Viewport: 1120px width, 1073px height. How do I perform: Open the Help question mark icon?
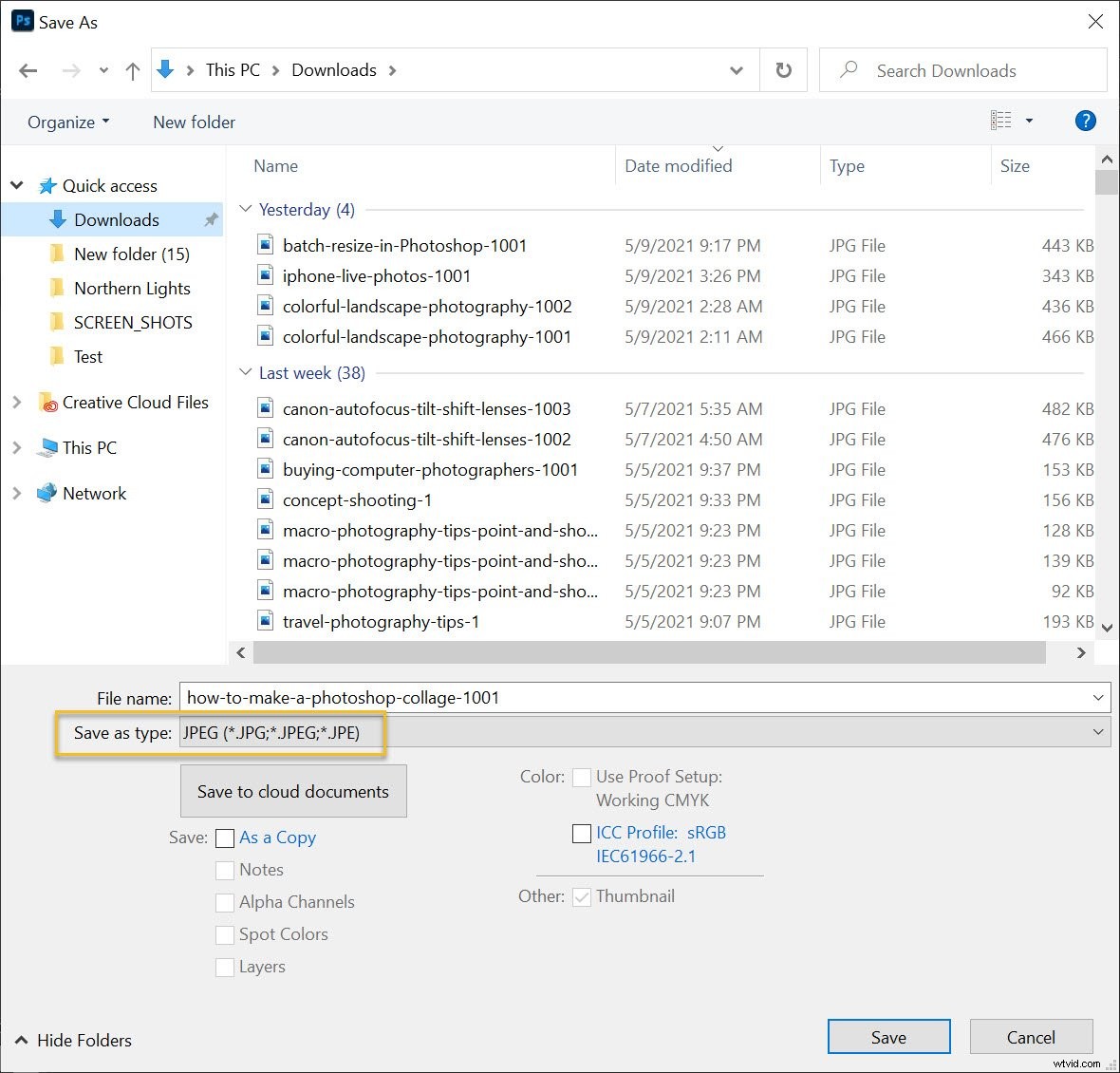pos(1085,121)
